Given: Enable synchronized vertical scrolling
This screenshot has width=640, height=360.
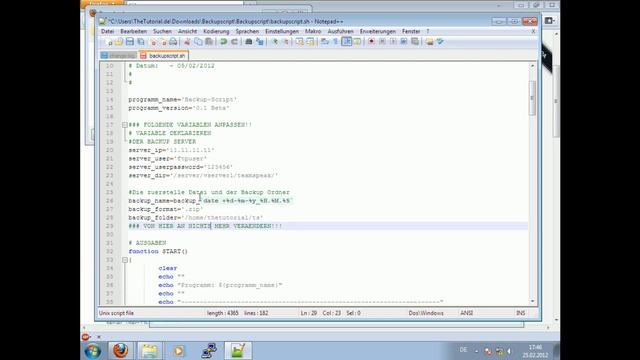Looking at the screenshot, I should click(300, 42).
